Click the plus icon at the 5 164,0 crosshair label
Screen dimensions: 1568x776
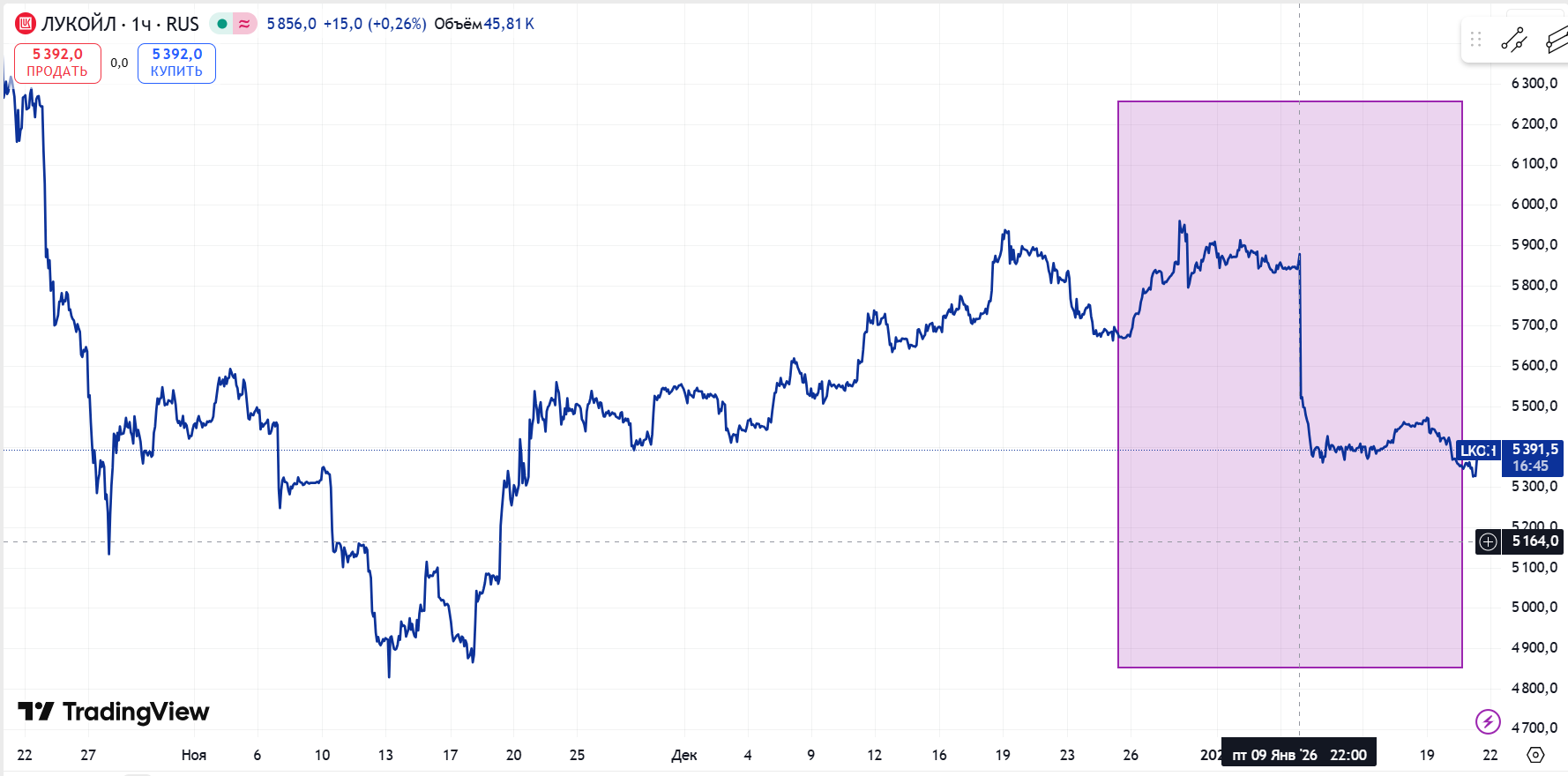point(1488,541)
